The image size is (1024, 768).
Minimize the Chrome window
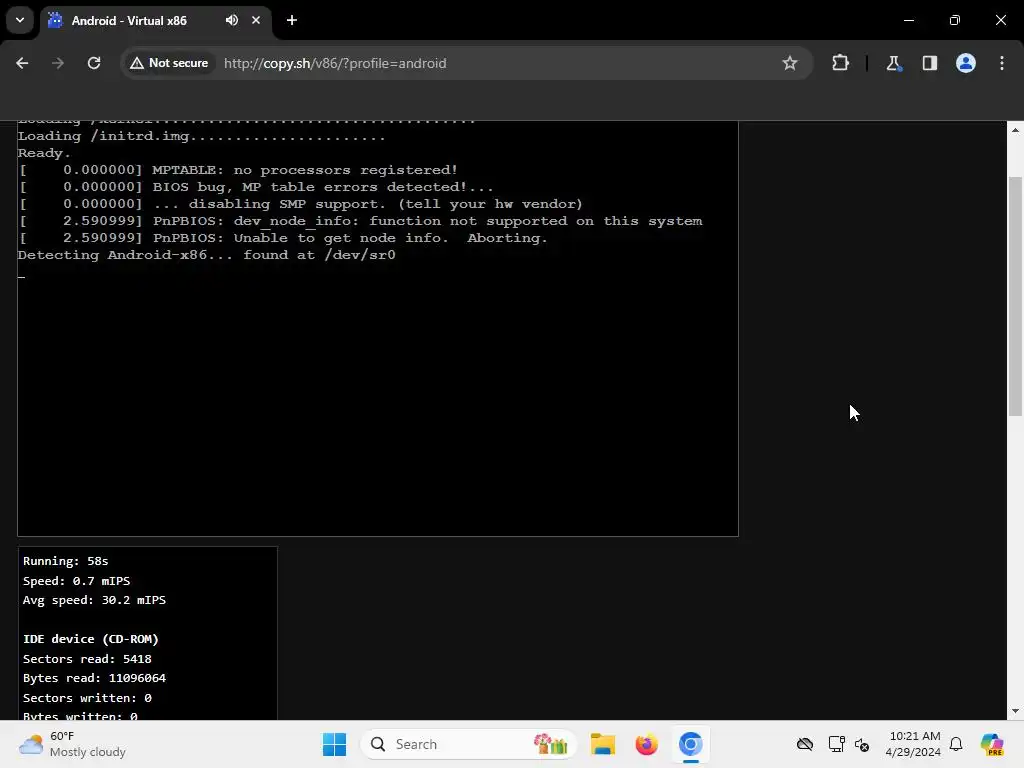(x=908, y=20)
